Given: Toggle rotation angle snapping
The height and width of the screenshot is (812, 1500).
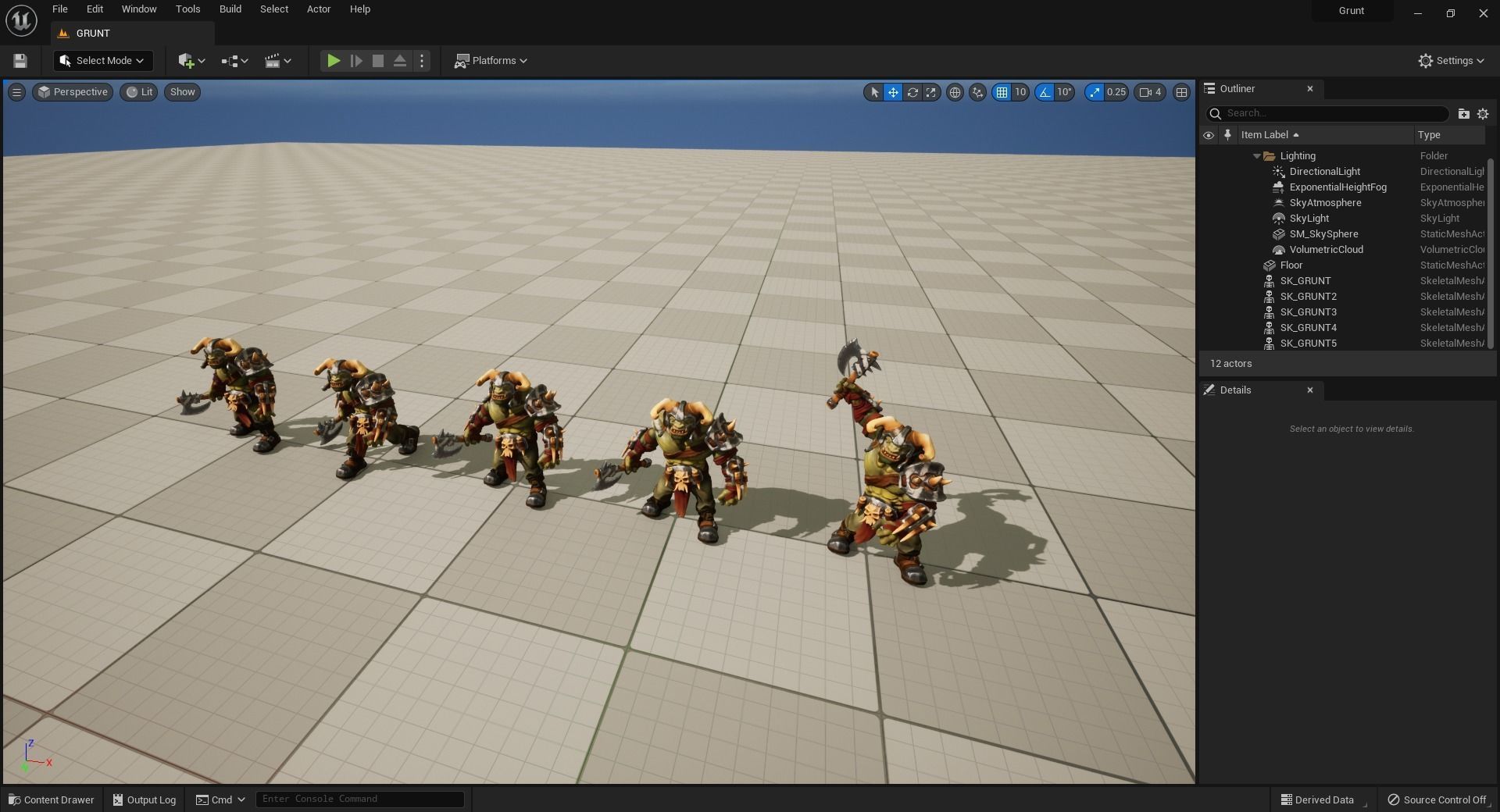Looking at the screenshot, I should pyautogui.click(x=1045, y=92).
